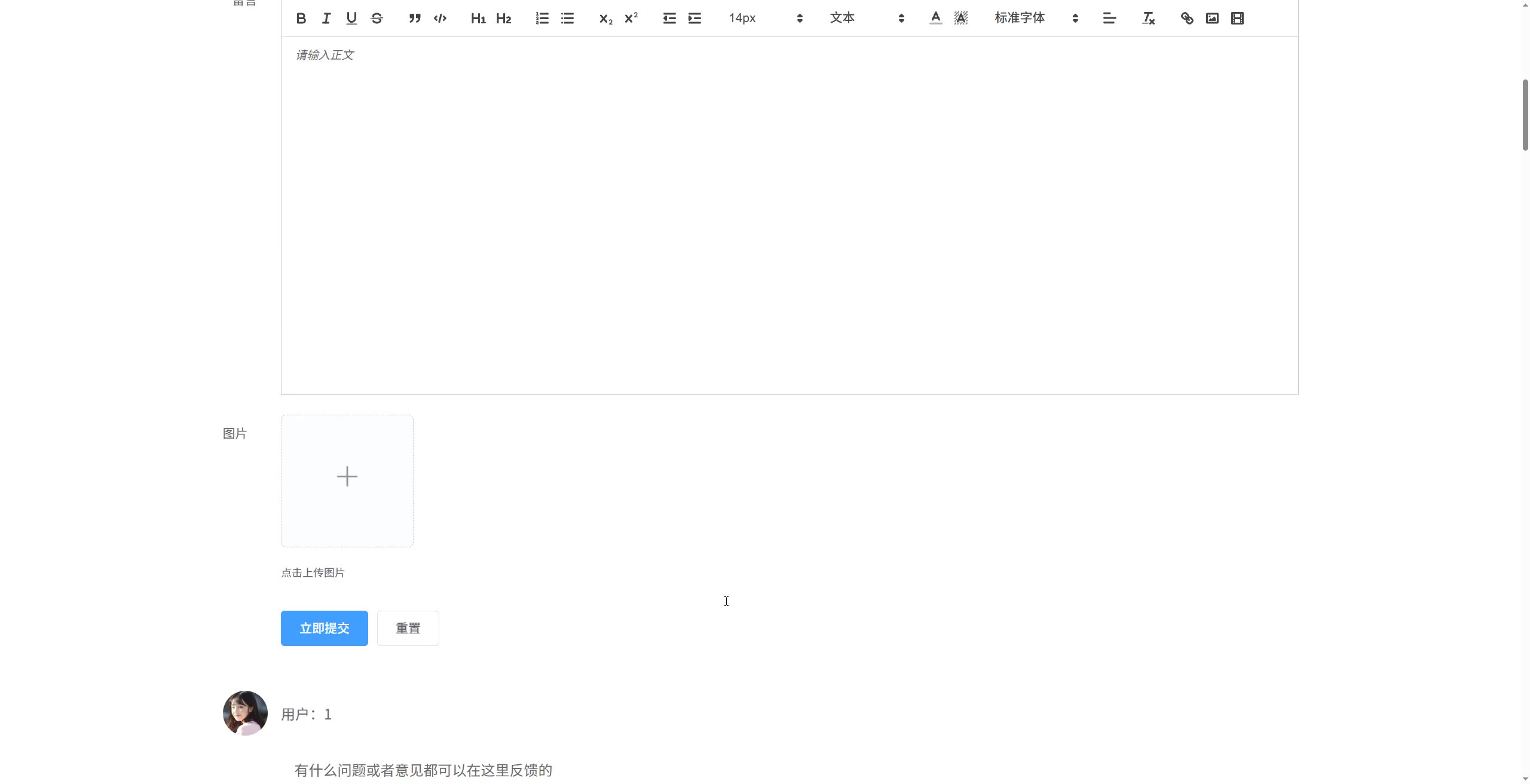Insert a hyperlink via link icon

point(1187,19)
